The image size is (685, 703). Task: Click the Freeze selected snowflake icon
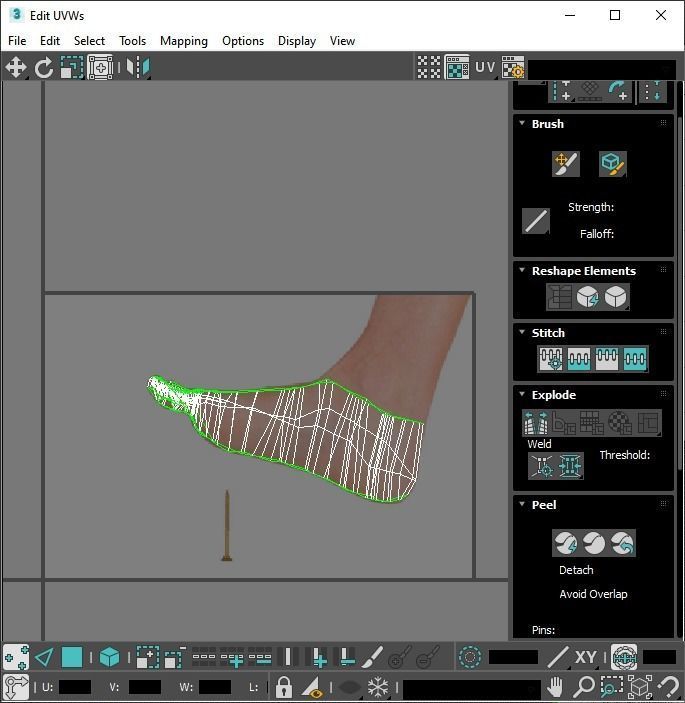click(377, 687)
